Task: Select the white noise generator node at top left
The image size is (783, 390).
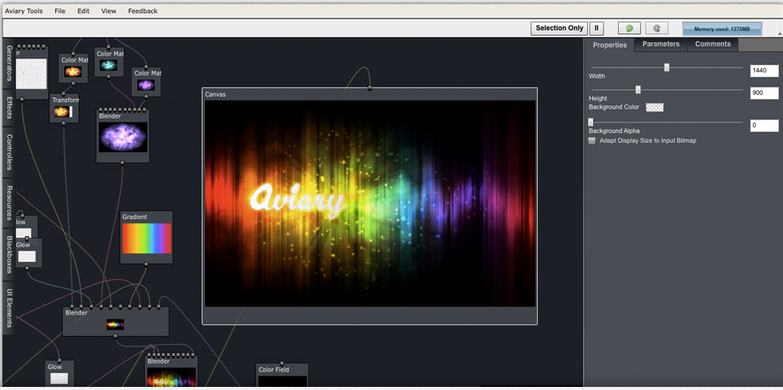Action: pos(32,73)
